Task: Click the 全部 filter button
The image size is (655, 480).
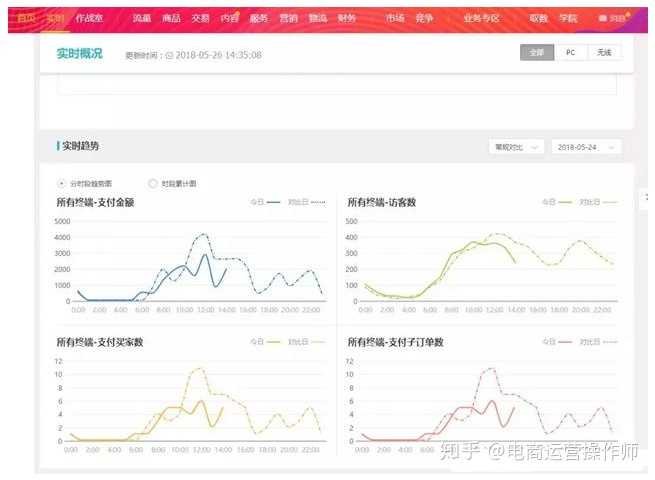Action: coord(536,52)
